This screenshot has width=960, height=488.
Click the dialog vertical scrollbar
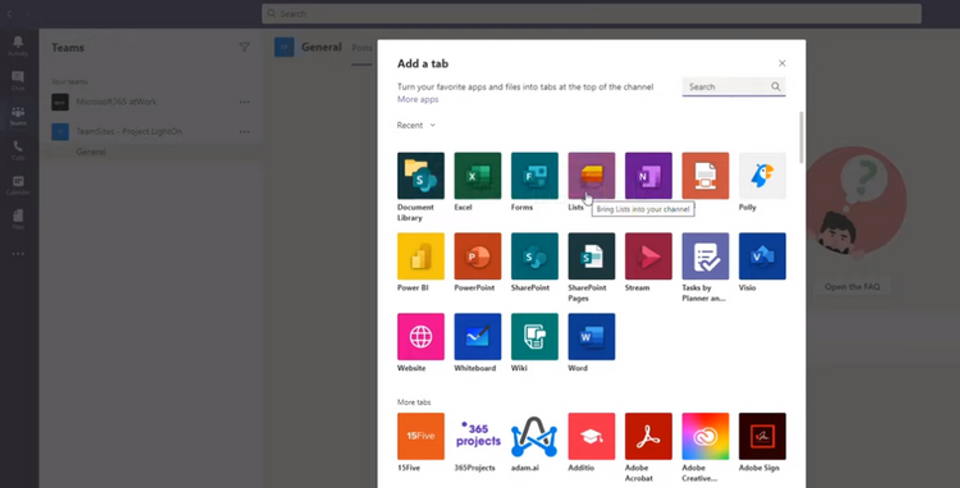coord(802,137)
